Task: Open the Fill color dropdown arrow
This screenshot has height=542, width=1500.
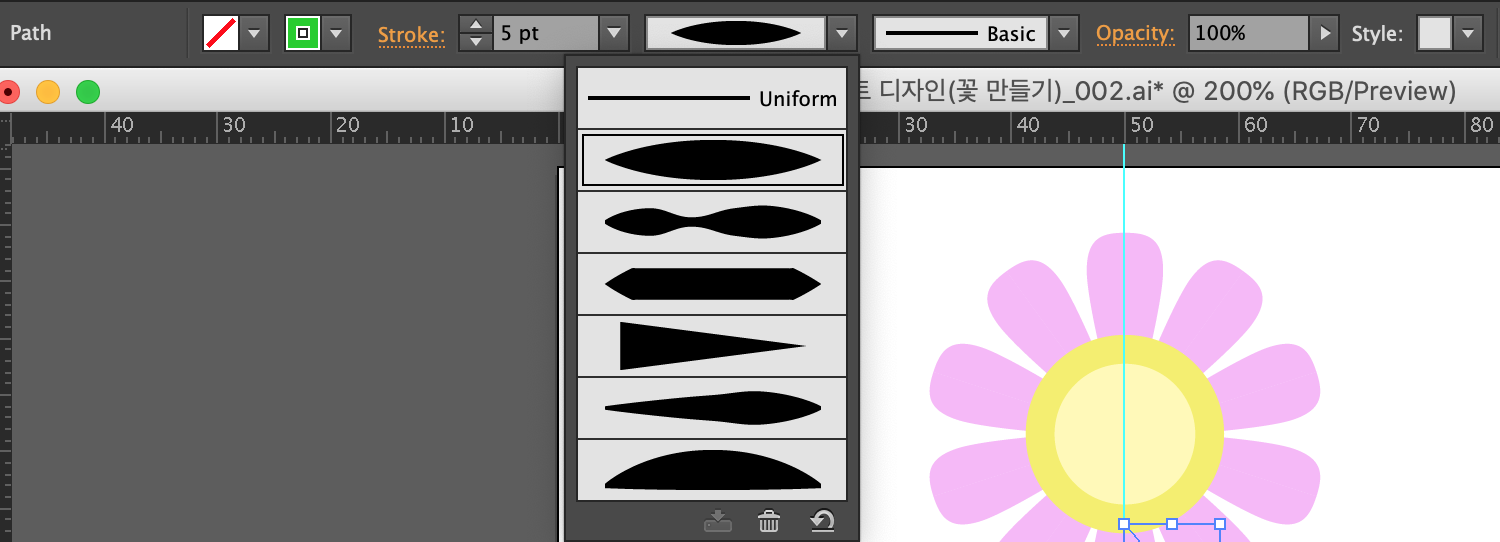Action: 254,33
